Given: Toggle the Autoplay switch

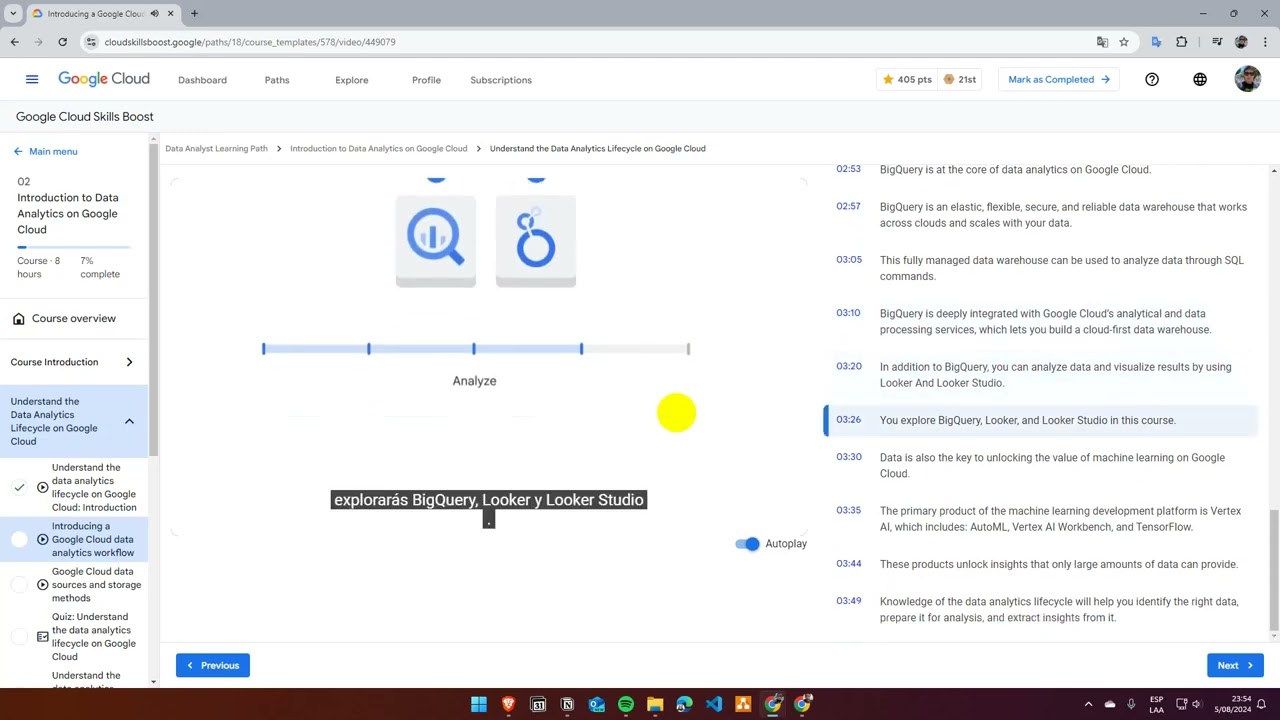Looking at the screenshot, I should pos(747,543).
